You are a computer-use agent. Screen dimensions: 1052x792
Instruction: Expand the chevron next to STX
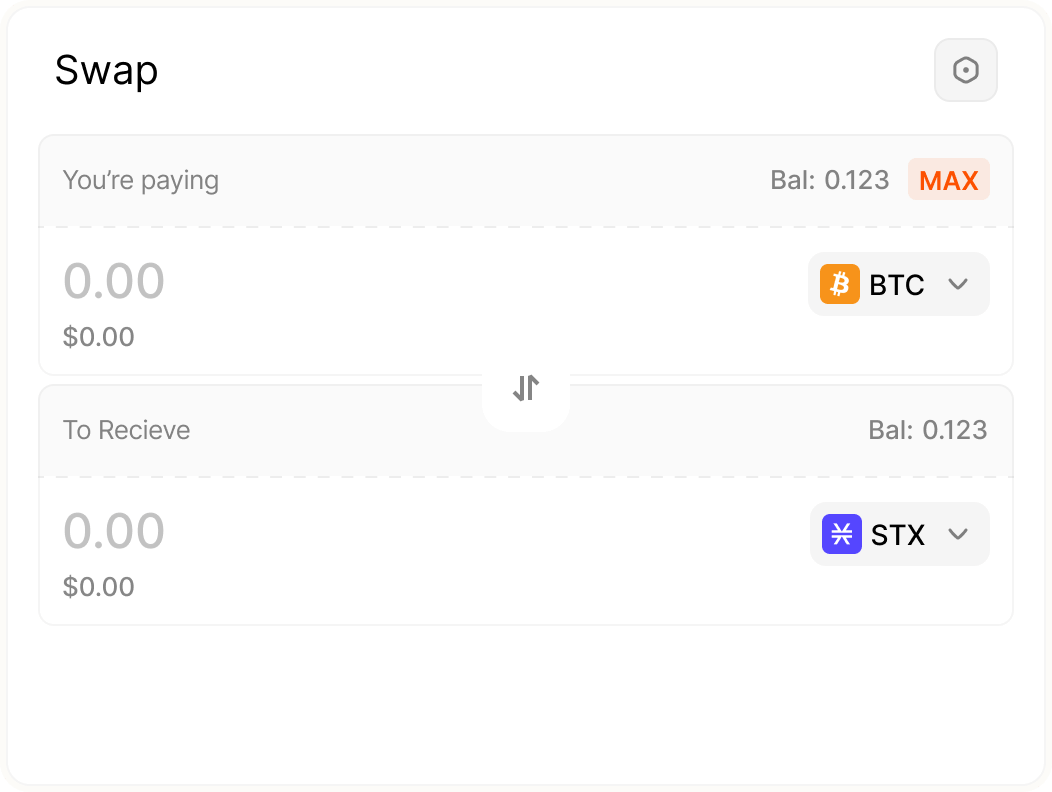(958, 534)
